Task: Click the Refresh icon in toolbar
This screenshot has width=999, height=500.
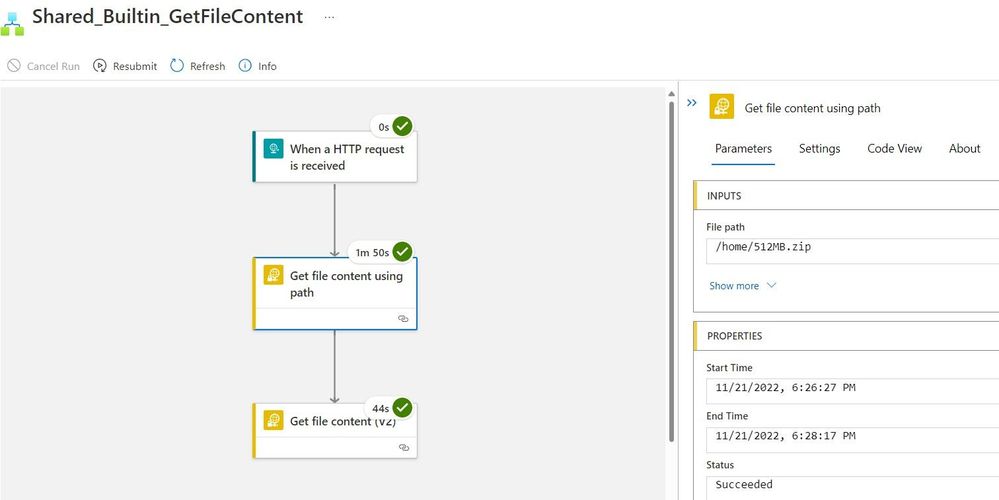Action: [x=177, y=66]
